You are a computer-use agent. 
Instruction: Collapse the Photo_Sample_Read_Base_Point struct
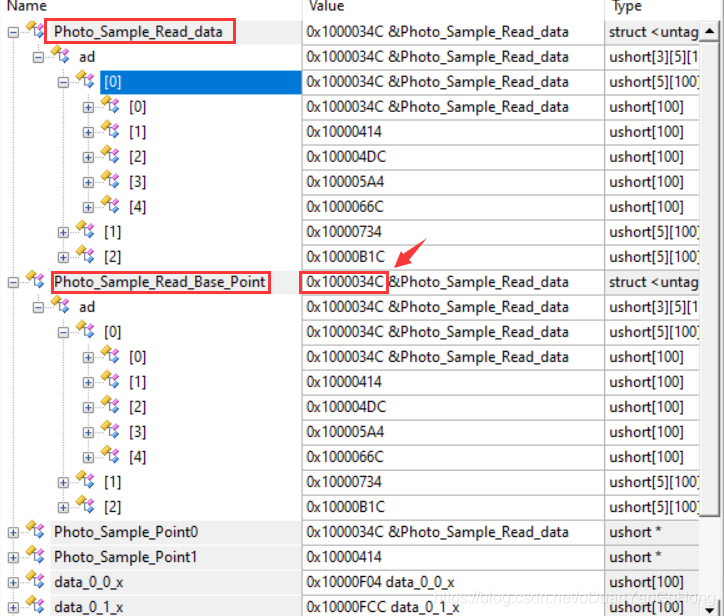point(13,283)
